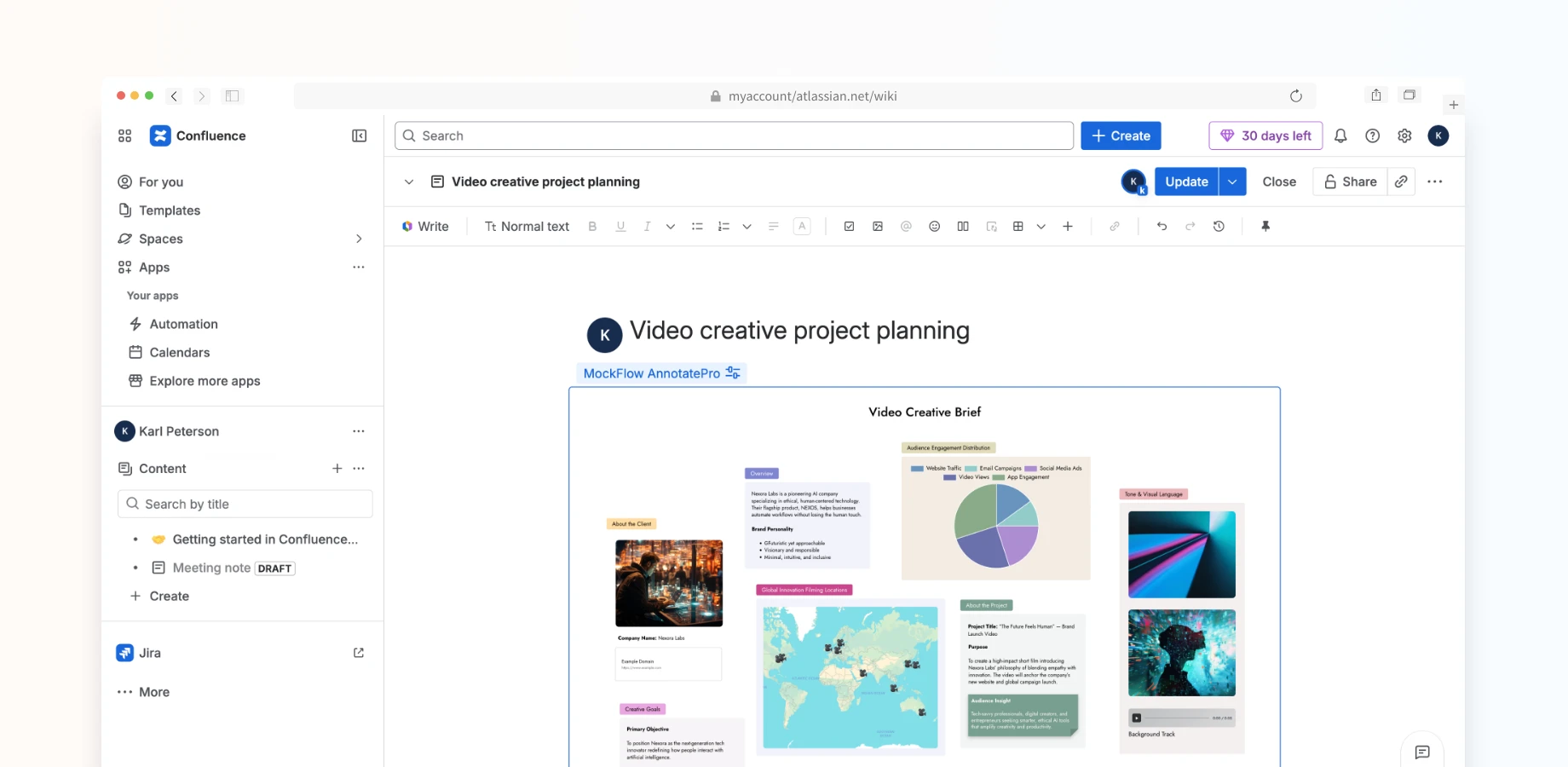
Task: Open the Normal text style dropdown
Action: [527, 227]
